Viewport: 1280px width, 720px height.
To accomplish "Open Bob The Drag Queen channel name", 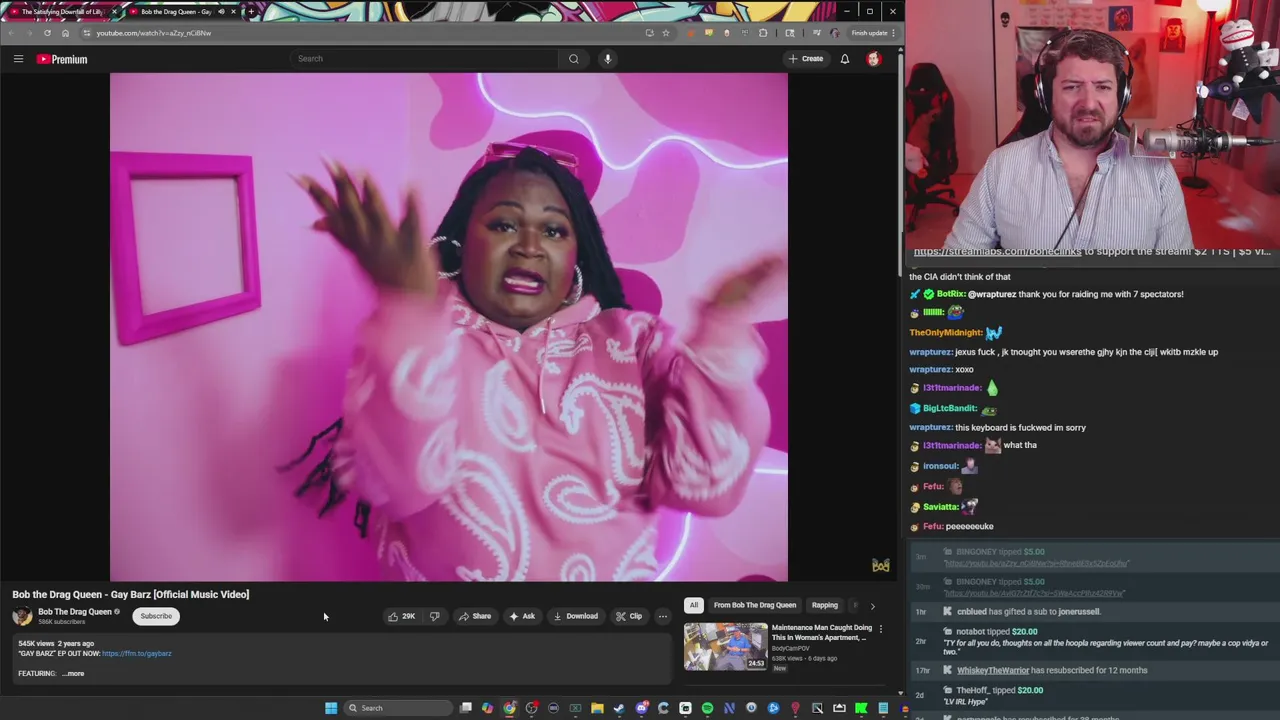I will coord(74,612).
